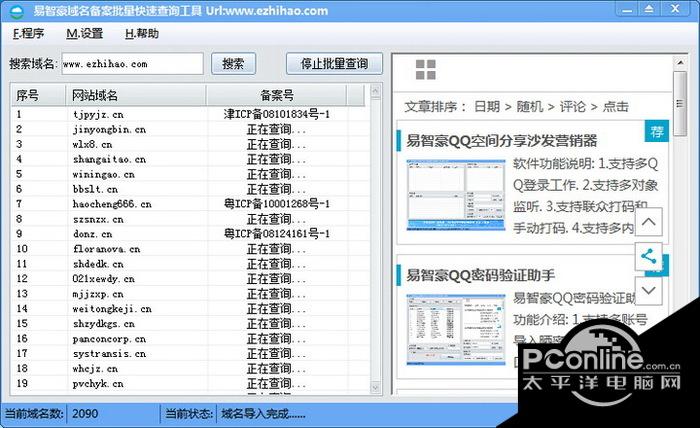This screenshot has width=700, height=428.
Task: Open the M.设置 menu
Action: [x=84, y=33]
